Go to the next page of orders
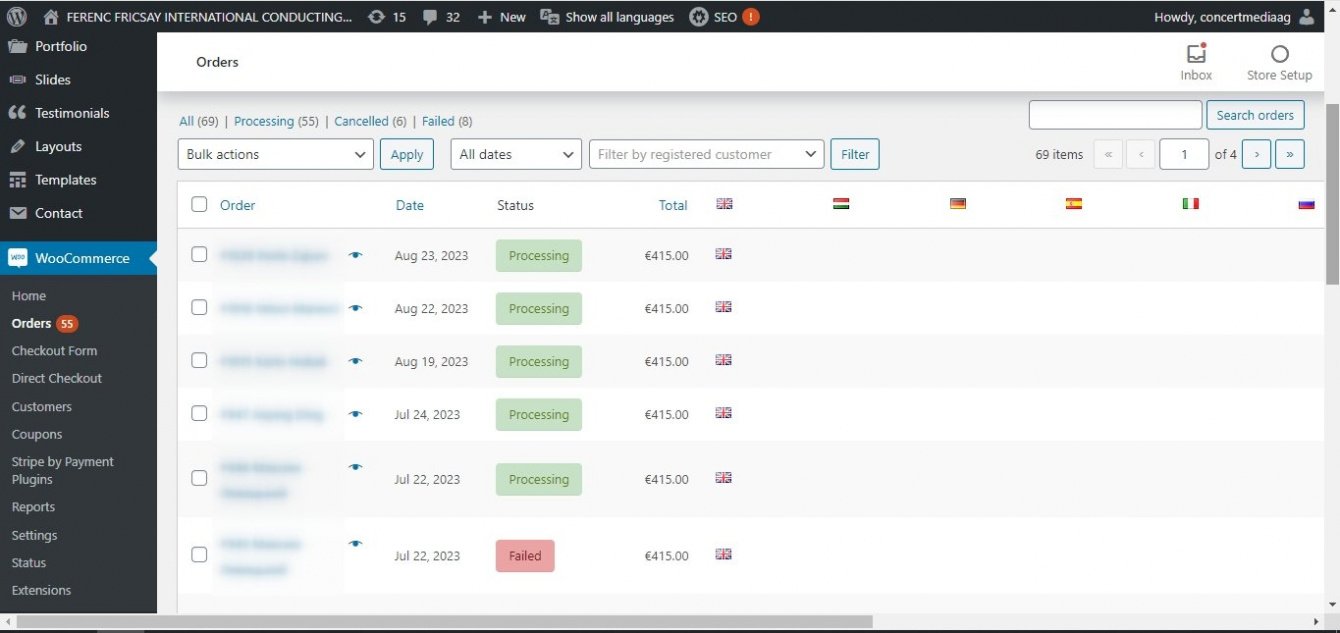Image resolution: width=1340 pixels, height=633 pixels. [x=1256, y=154]
